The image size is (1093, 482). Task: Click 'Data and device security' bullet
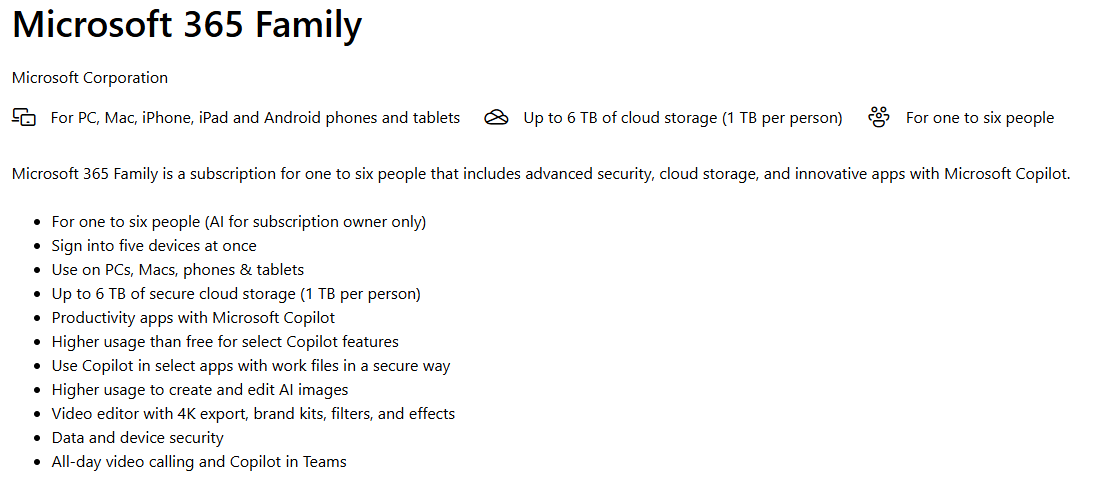click(x=138, y=437)
